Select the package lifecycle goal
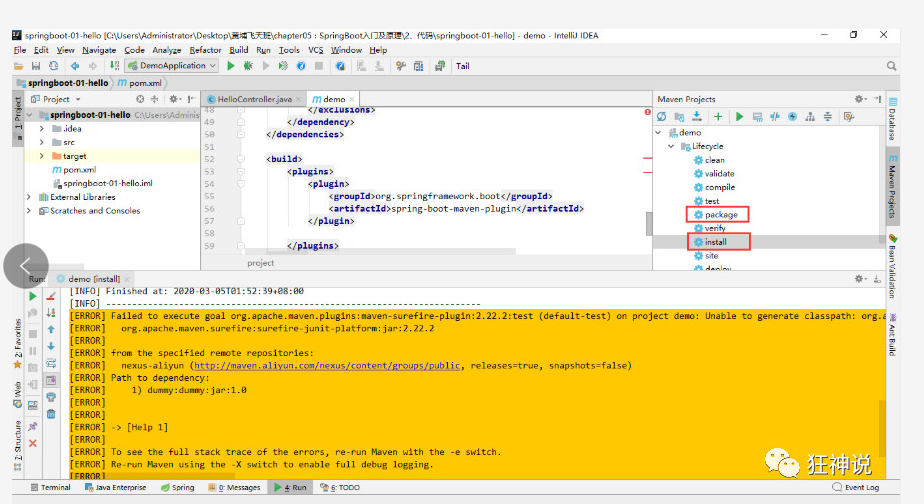Screen dimensions: 924x504 click(720, 215)
